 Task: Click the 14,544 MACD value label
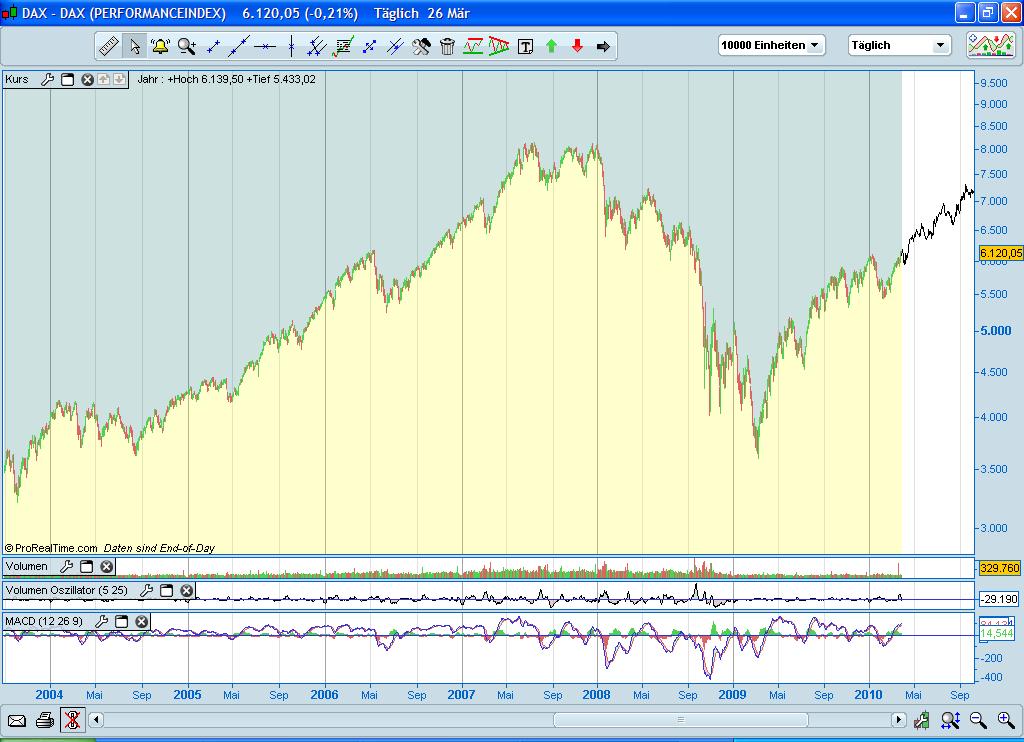coord(997,633)
